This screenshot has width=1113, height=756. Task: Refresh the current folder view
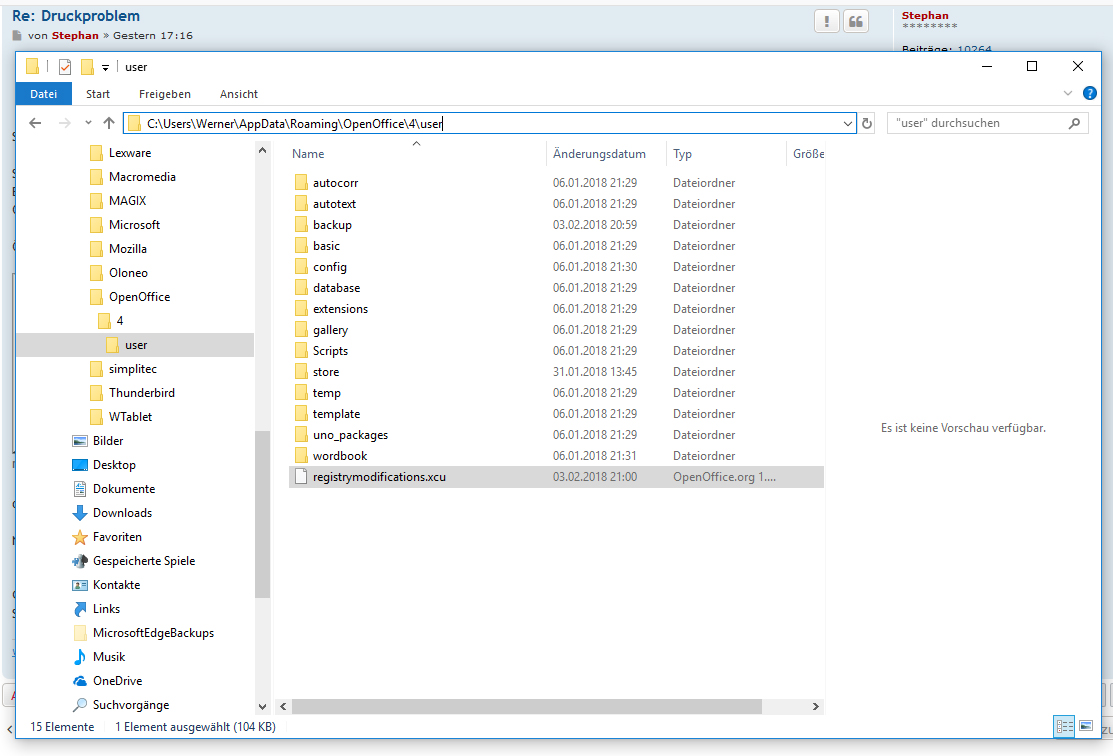click(867, 123)
